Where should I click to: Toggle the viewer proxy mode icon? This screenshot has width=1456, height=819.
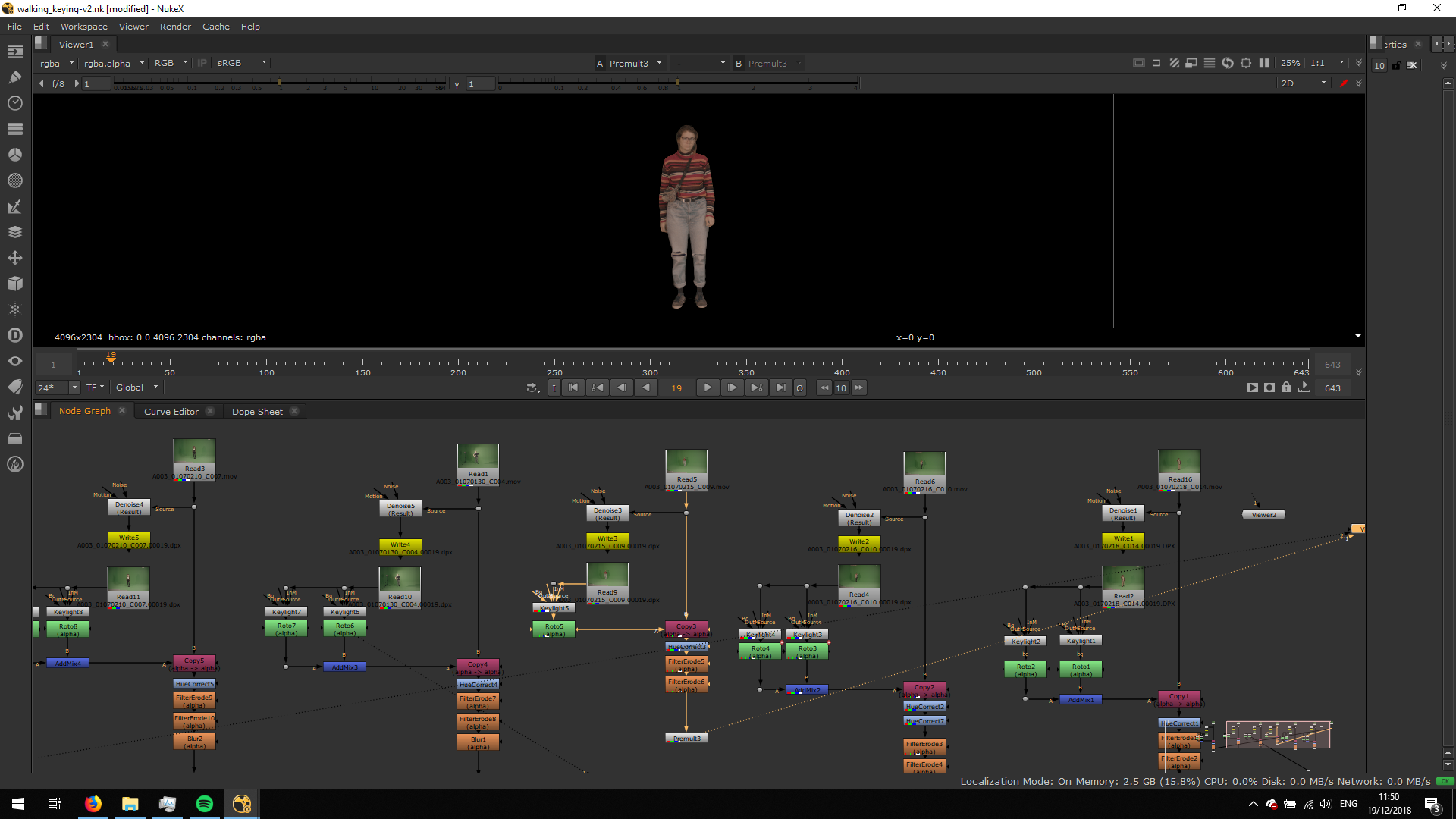(x=1191, y=63)
